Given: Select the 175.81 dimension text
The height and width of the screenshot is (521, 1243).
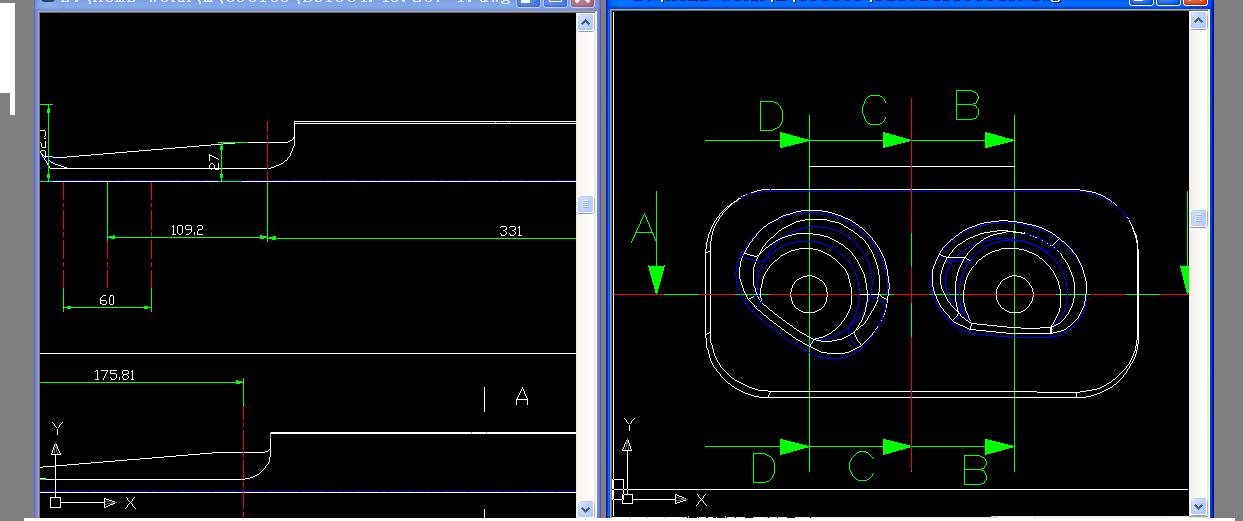Looking at the screenshot, I should (114, 375).
